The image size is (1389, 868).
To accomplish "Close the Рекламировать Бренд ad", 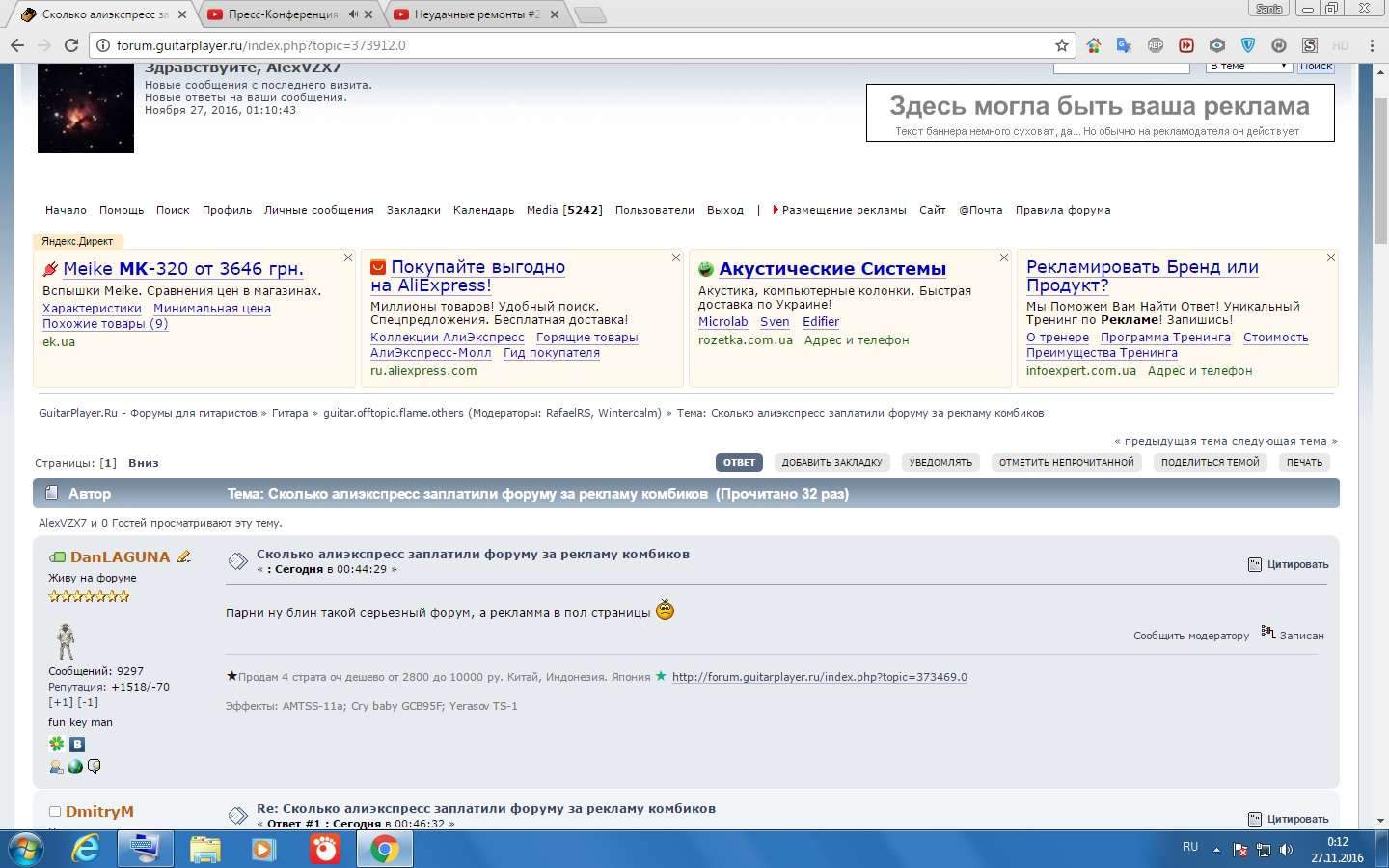I will [x=1331, y=258].
